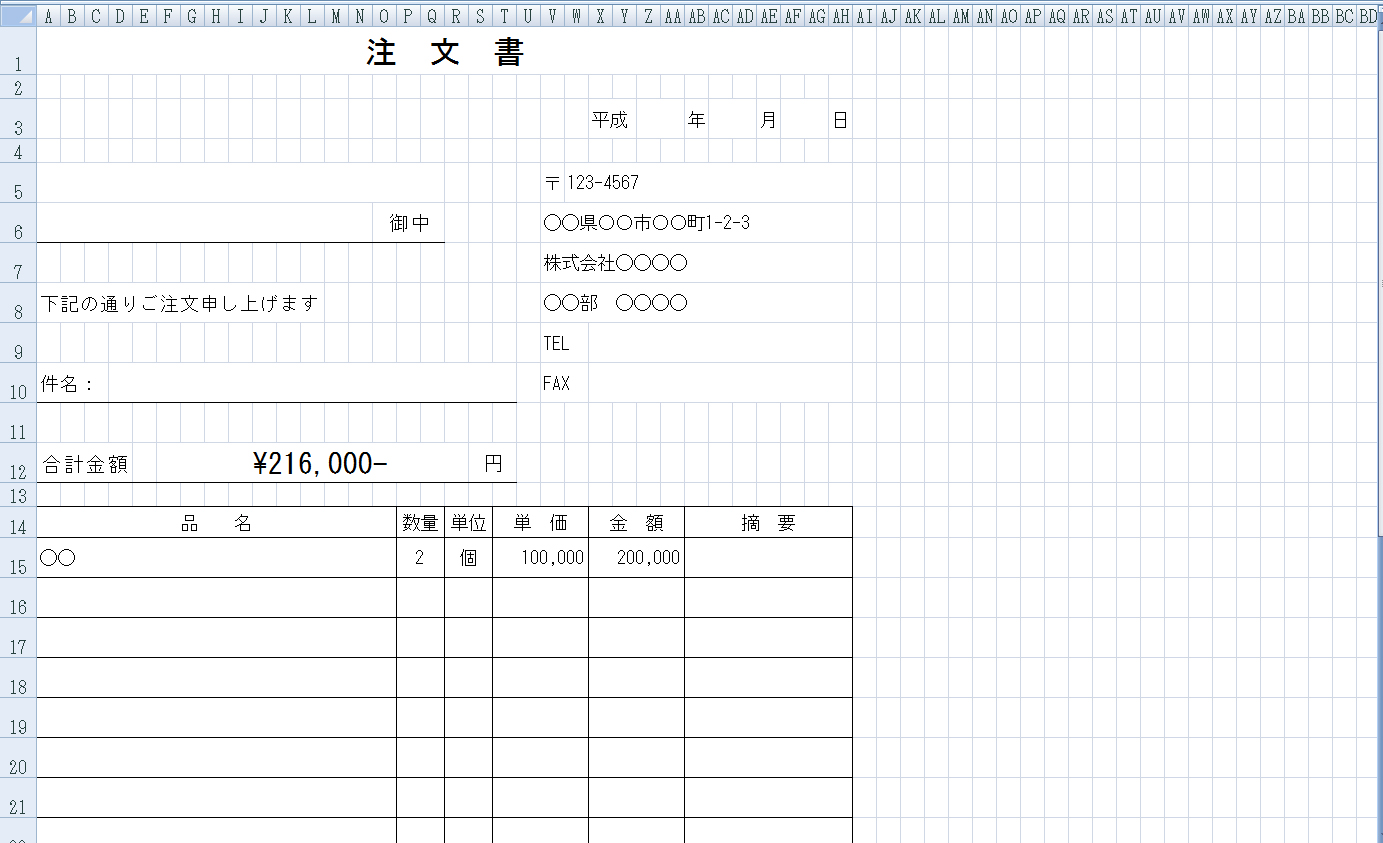Select column AP header
Image resolution: width=1383 pixels, height=843 pixels.
pyautogui.click(x=1032, y=16)
